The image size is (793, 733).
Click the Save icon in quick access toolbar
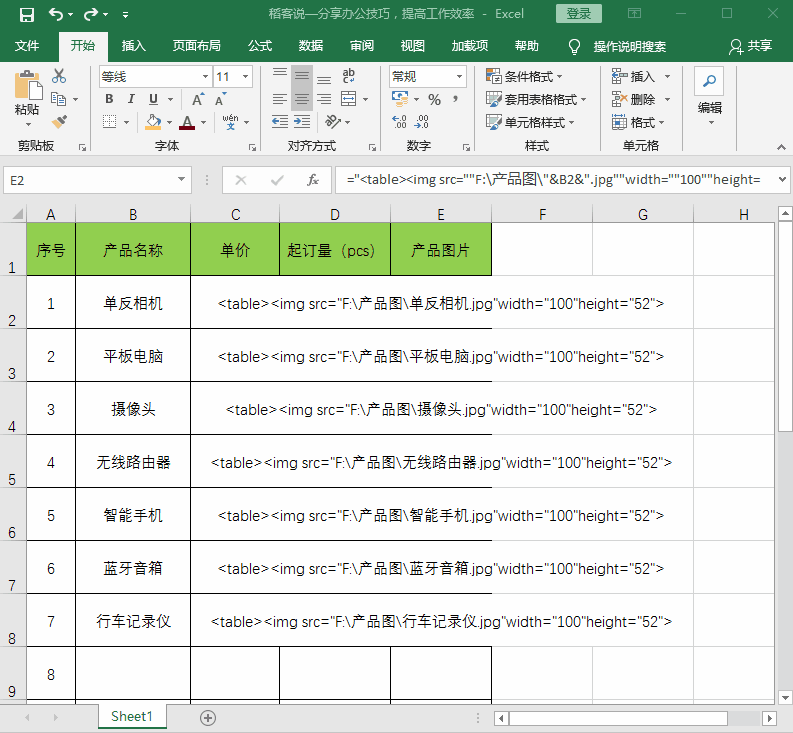[27, 15]
